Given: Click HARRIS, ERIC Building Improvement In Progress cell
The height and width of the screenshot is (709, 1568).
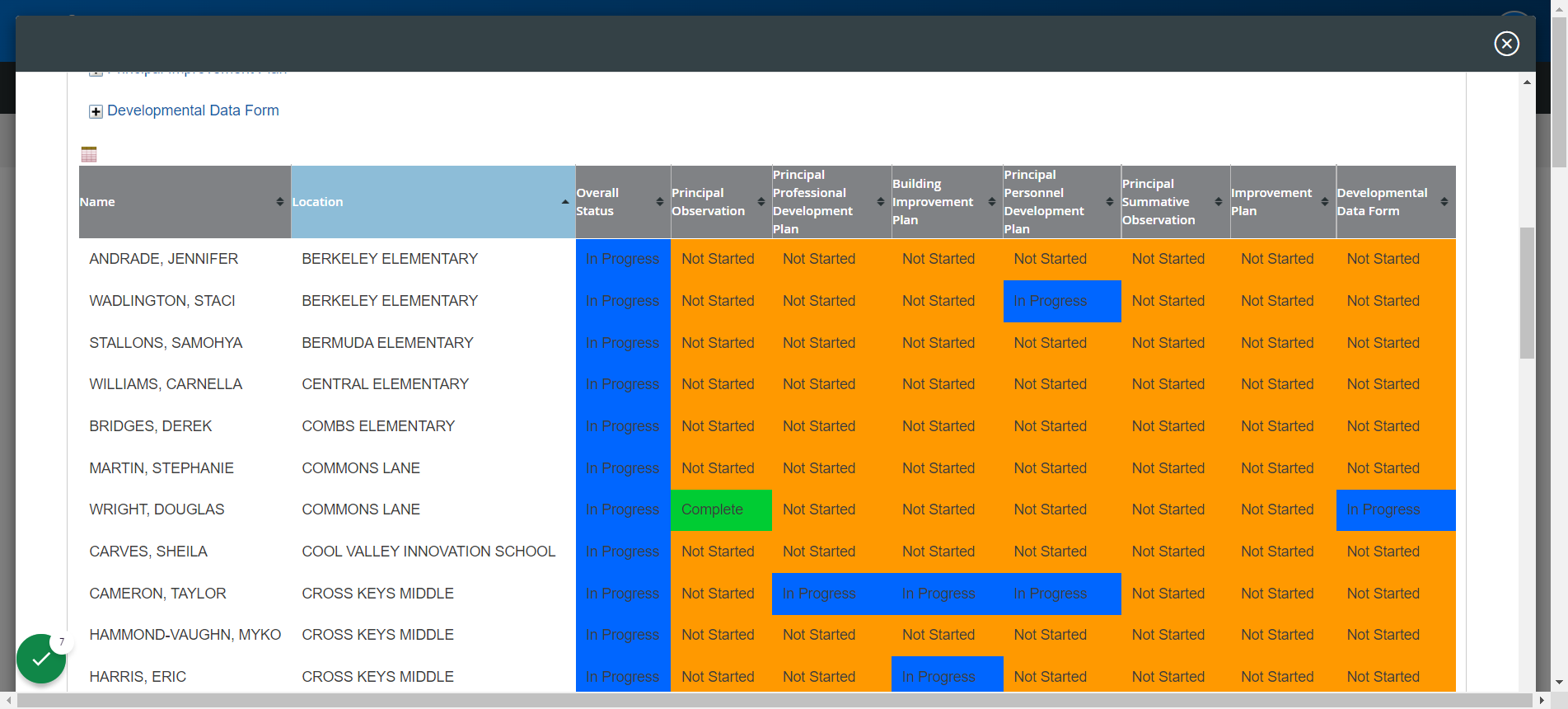Looking at the screenshot, I should click(947, 676).
